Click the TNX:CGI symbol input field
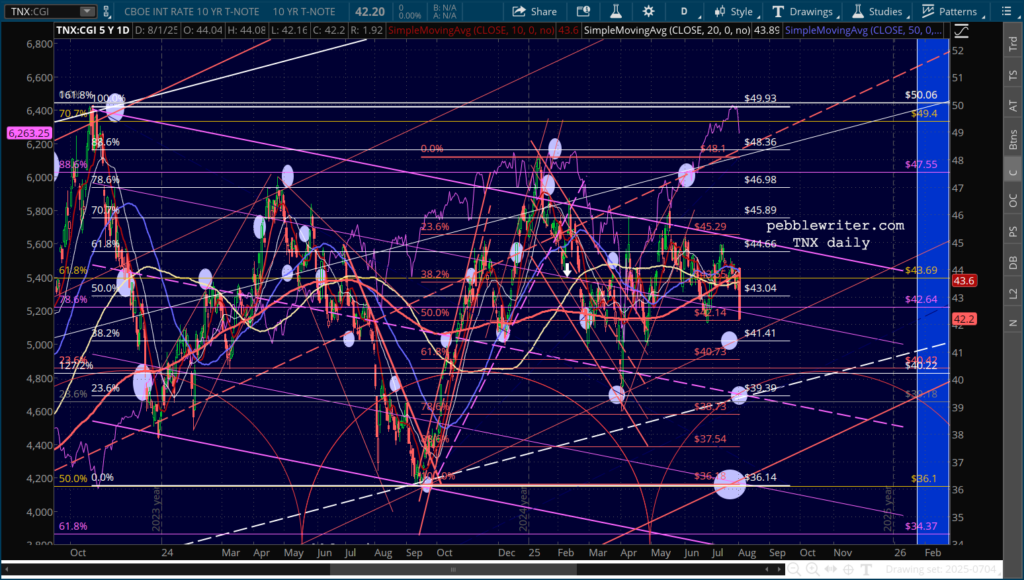Image resolution: width=1024 pixels, height=580 pixels. (40, 12)
